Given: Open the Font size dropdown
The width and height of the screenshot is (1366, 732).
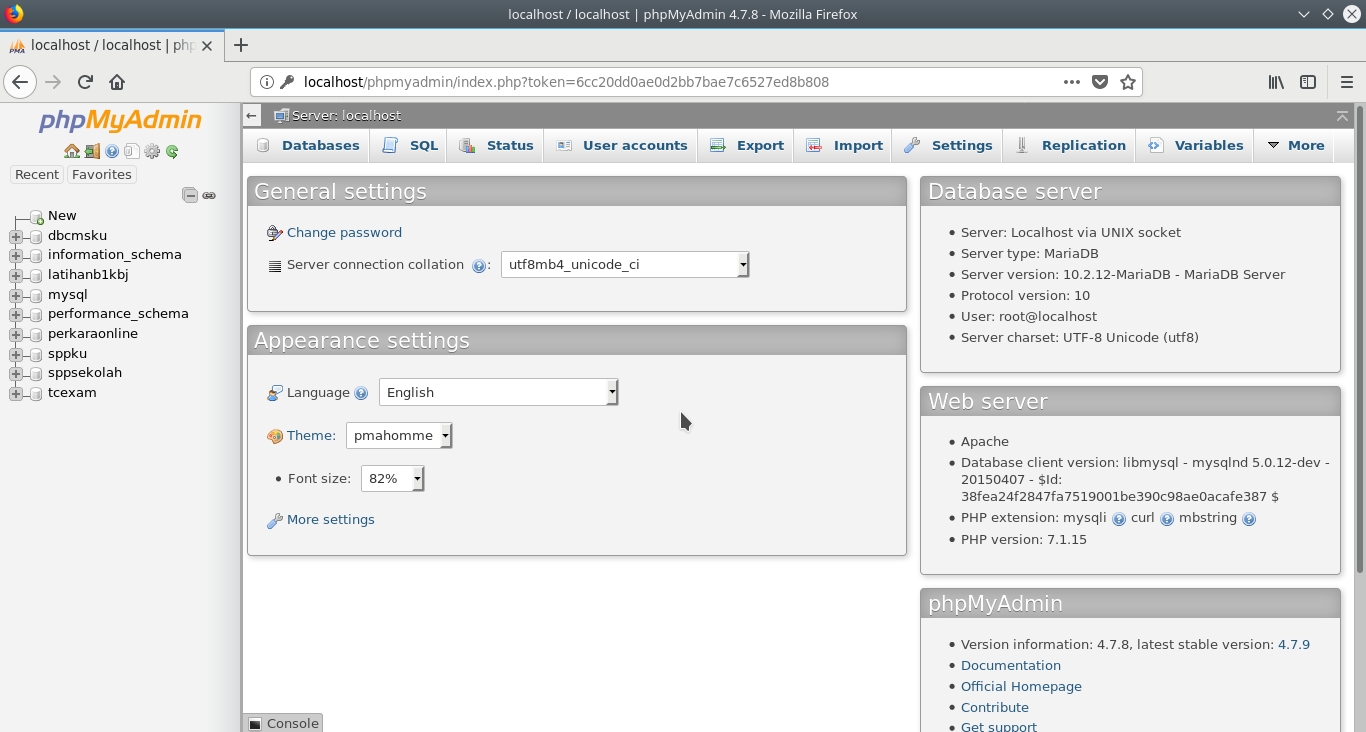Looking at the screenshot, I should 392,478.
